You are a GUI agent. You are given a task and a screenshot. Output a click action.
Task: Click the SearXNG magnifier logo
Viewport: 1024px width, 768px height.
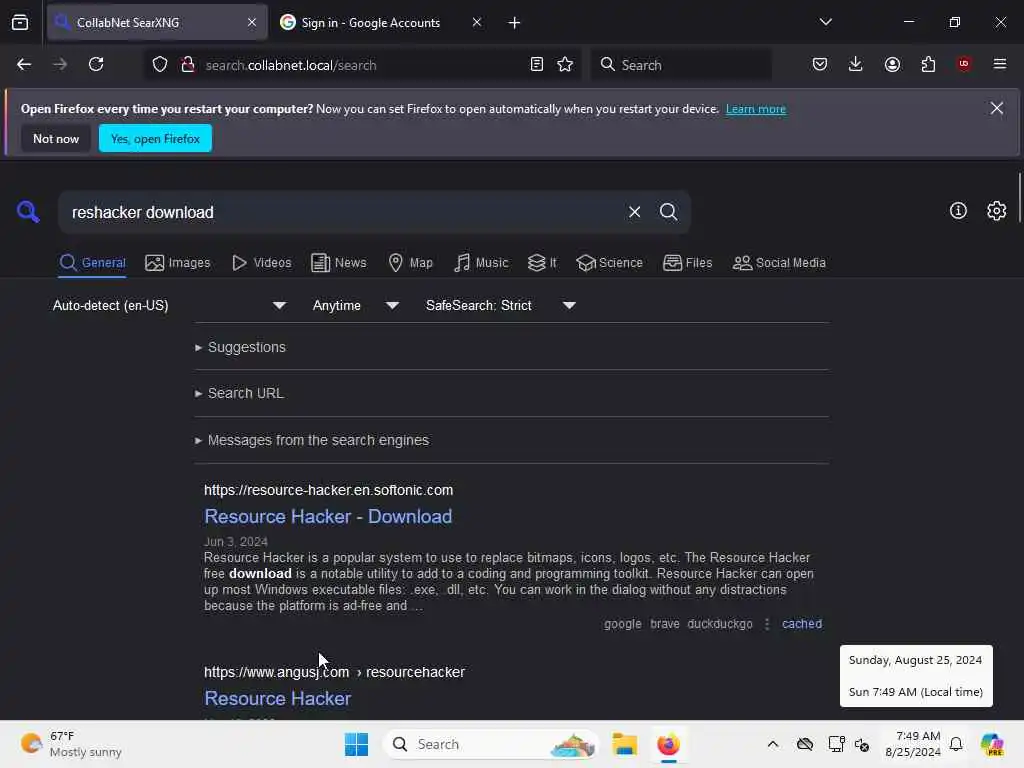28,212
